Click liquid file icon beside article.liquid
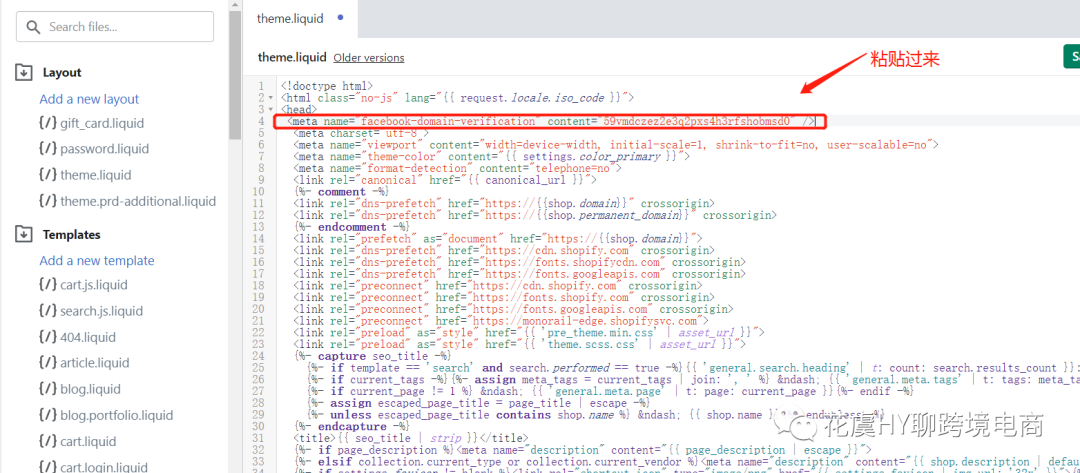The image size is (1080, 473). 48,363
